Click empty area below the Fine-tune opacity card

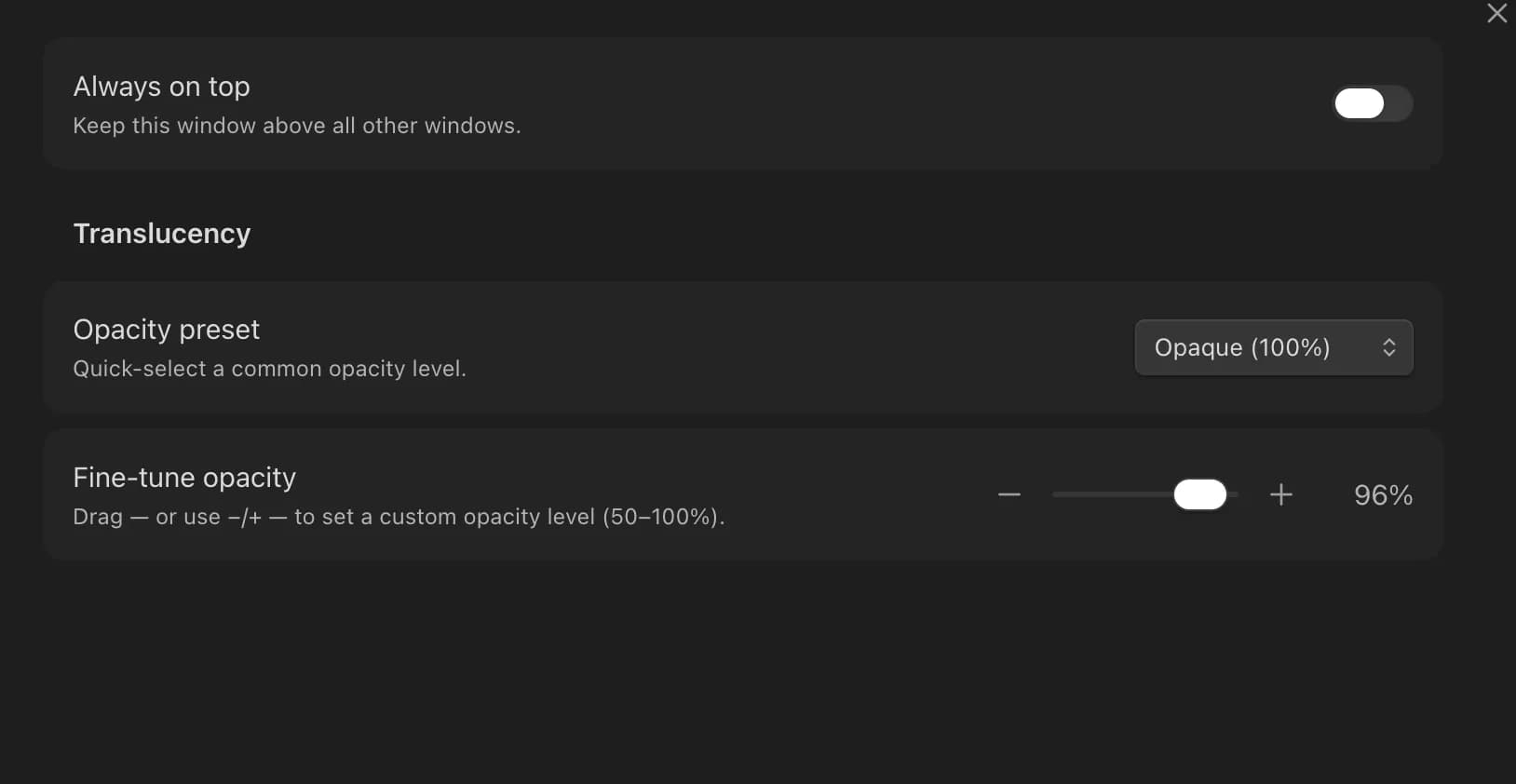pyautogui.click(x=743, y=670)
